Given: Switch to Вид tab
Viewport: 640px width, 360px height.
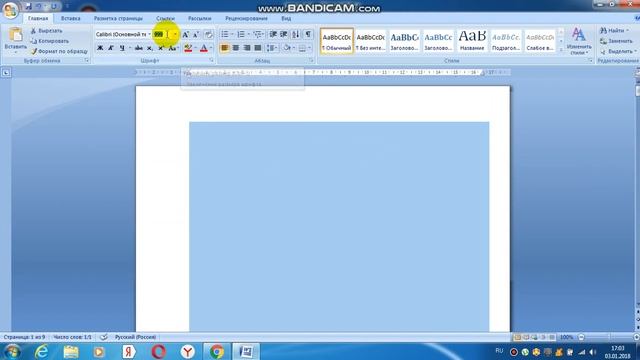Looking at the screenshot, I should point(286,18).
